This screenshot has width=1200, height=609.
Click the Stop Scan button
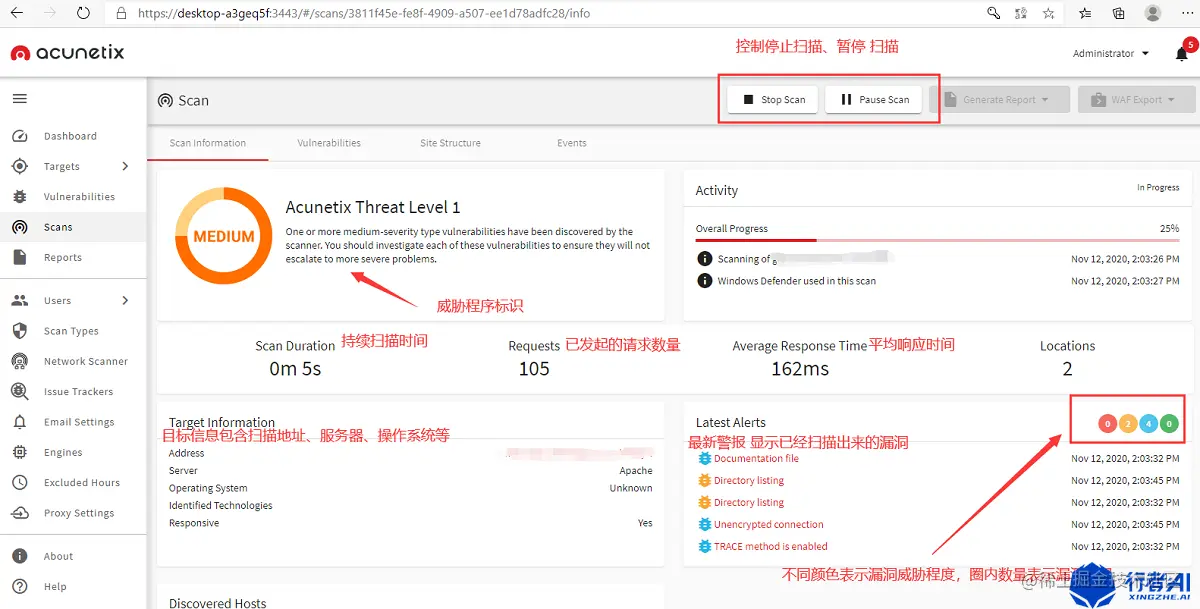[773, 100]
